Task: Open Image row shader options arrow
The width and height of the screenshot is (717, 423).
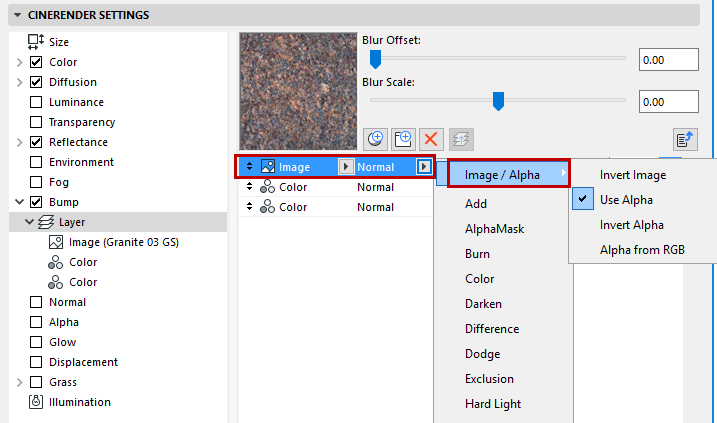Action: 346,167
